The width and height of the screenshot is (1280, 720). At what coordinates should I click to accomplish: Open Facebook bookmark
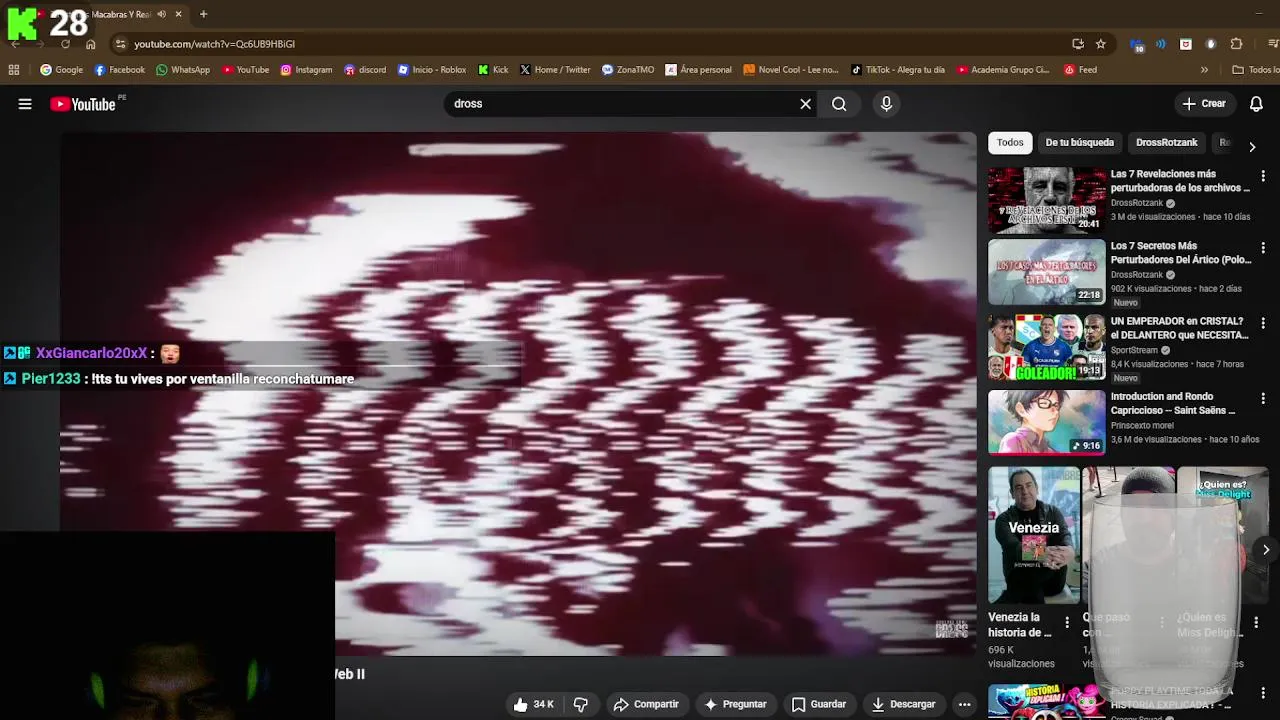pos(119,70)
